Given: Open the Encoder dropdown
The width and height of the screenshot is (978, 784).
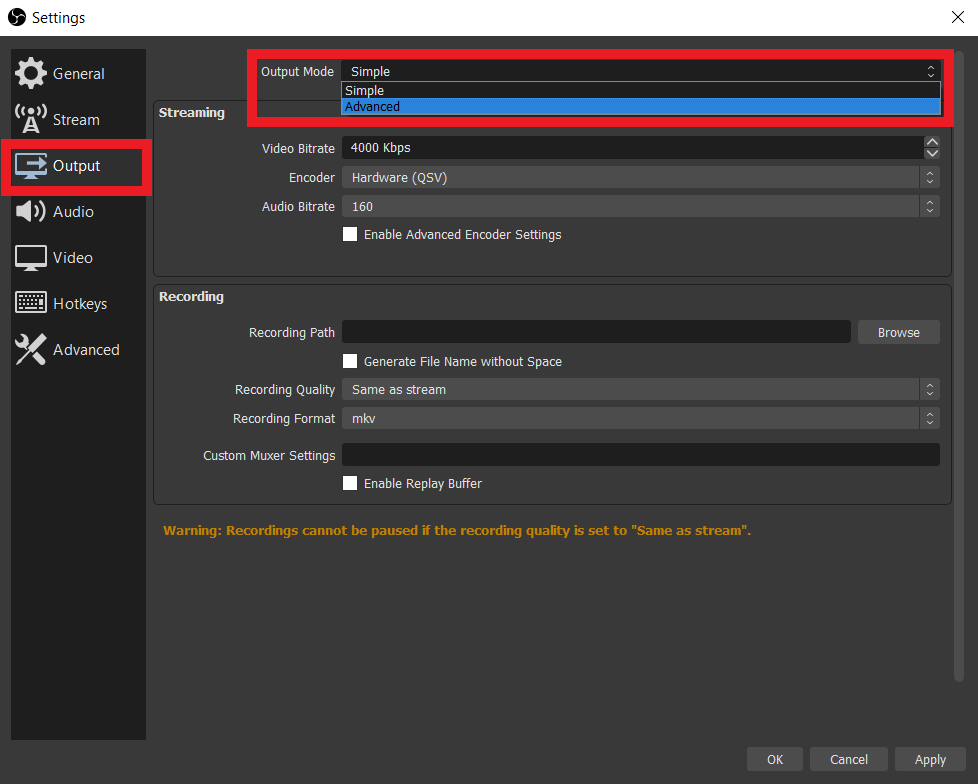Looking at the screenshot, I should 640,177.
